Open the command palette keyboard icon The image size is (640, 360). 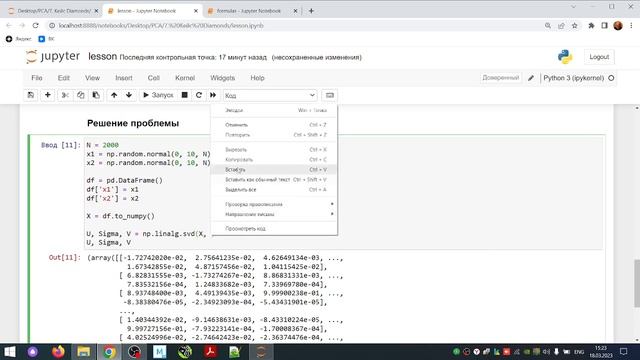click(x=329, y=95)
